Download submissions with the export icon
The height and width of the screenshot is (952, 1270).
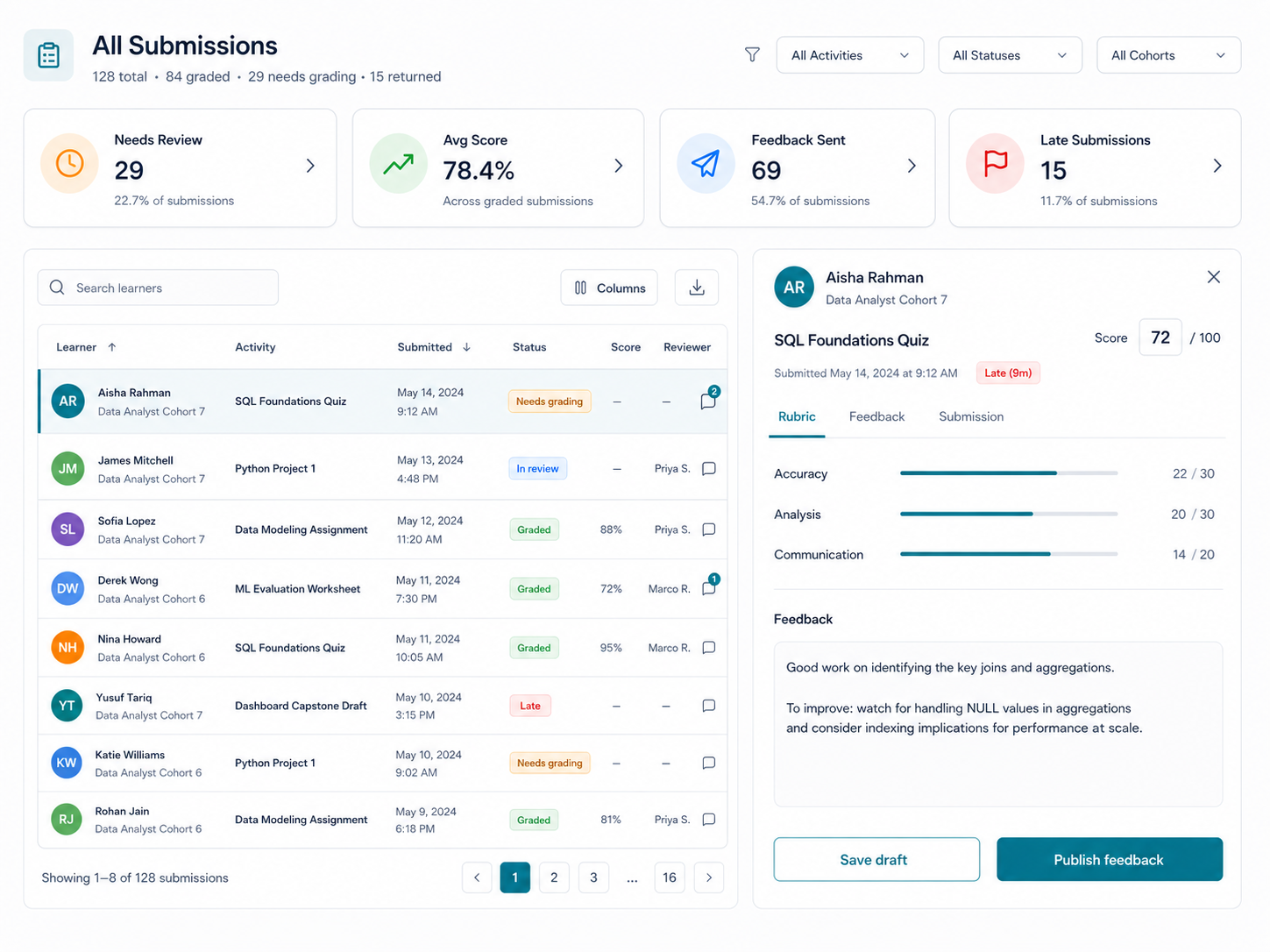pyautogui.click(x=697, y=288)
